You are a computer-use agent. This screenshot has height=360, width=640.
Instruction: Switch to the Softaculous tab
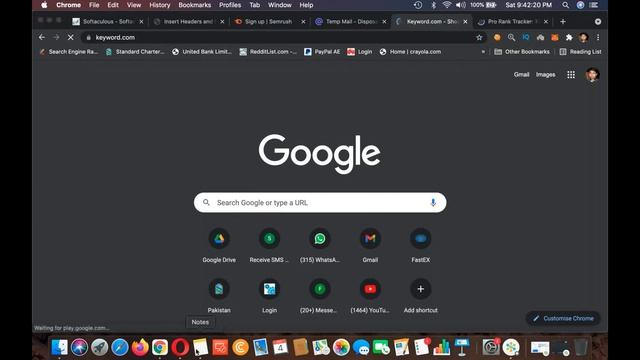click(107, 22)
